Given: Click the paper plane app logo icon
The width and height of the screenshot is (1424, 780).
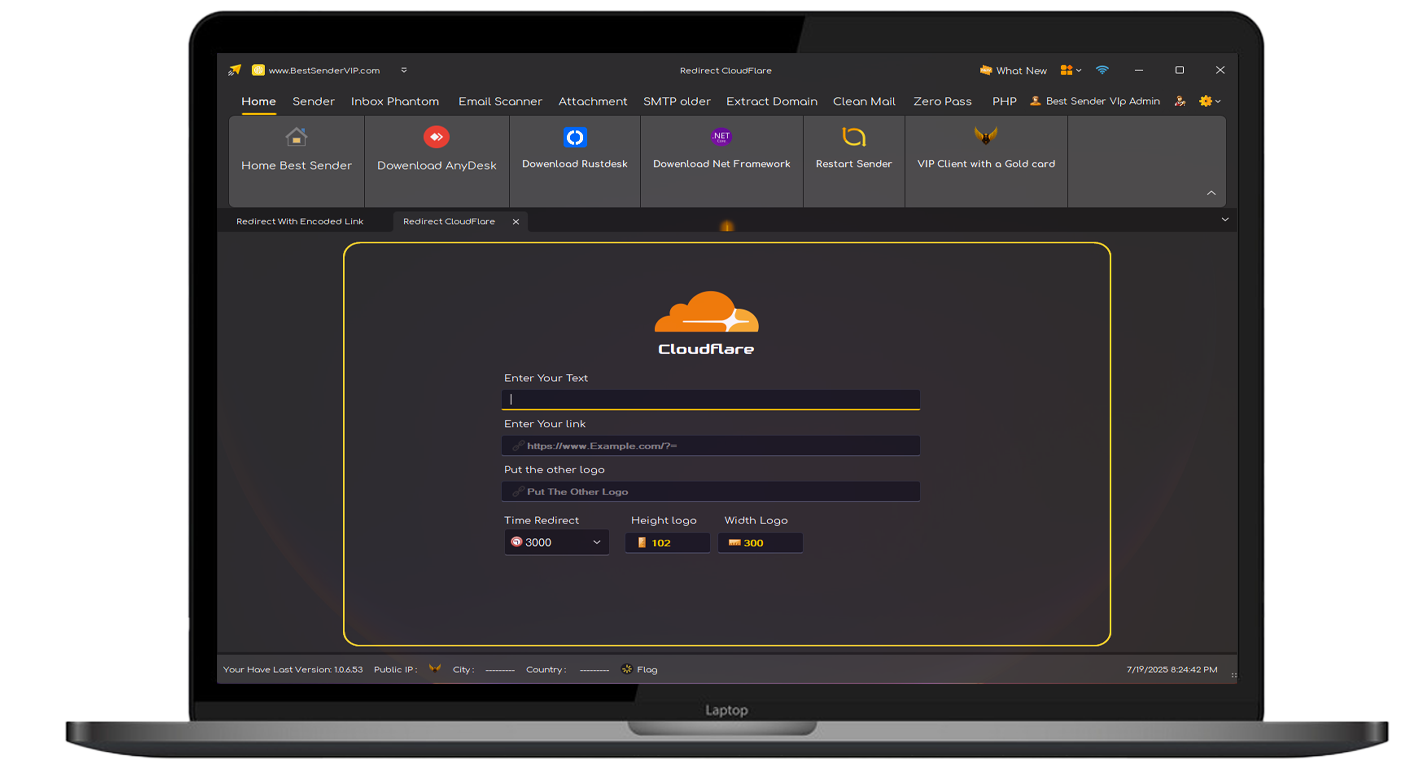Looking at the screenshot, I should point(234,70).
